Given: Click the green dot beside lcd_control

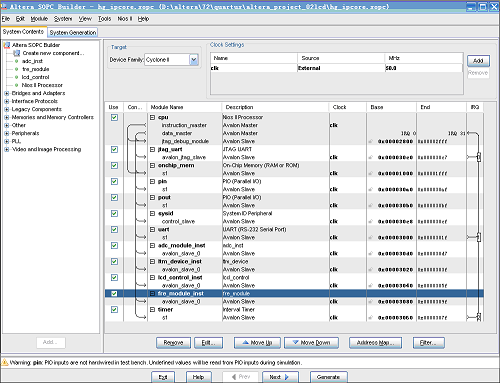Looking at the screenshot, I should [x=16, y=77].
